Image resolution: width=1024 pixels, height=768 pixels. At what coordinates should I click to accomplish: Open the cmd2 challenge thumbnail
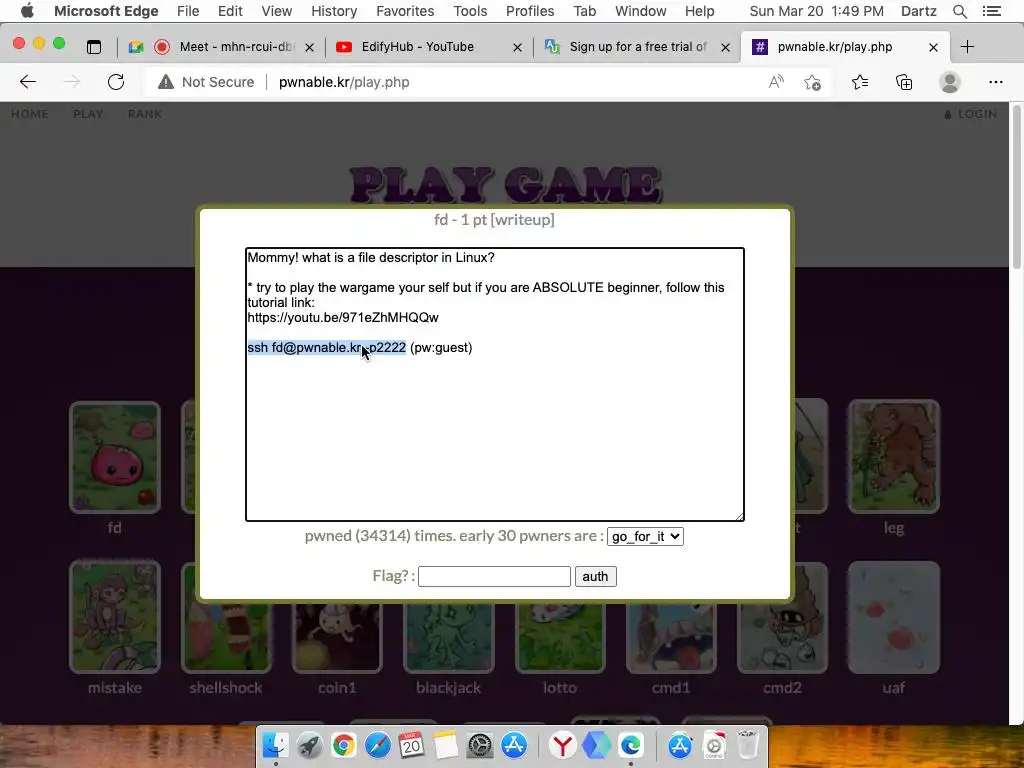click(782, 638)
